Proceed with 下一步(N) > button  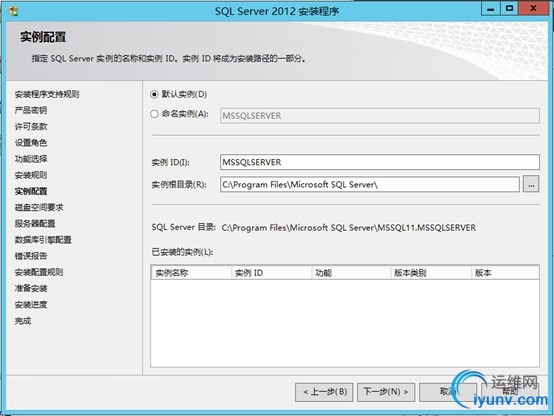click(386, 392)
